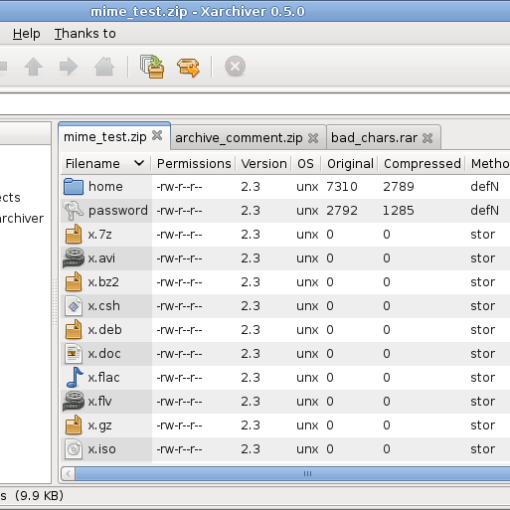The width and height of the screenshot is (510, 510).
Task: Click the 'x.flac' filename text
Action: coord(104,377)
